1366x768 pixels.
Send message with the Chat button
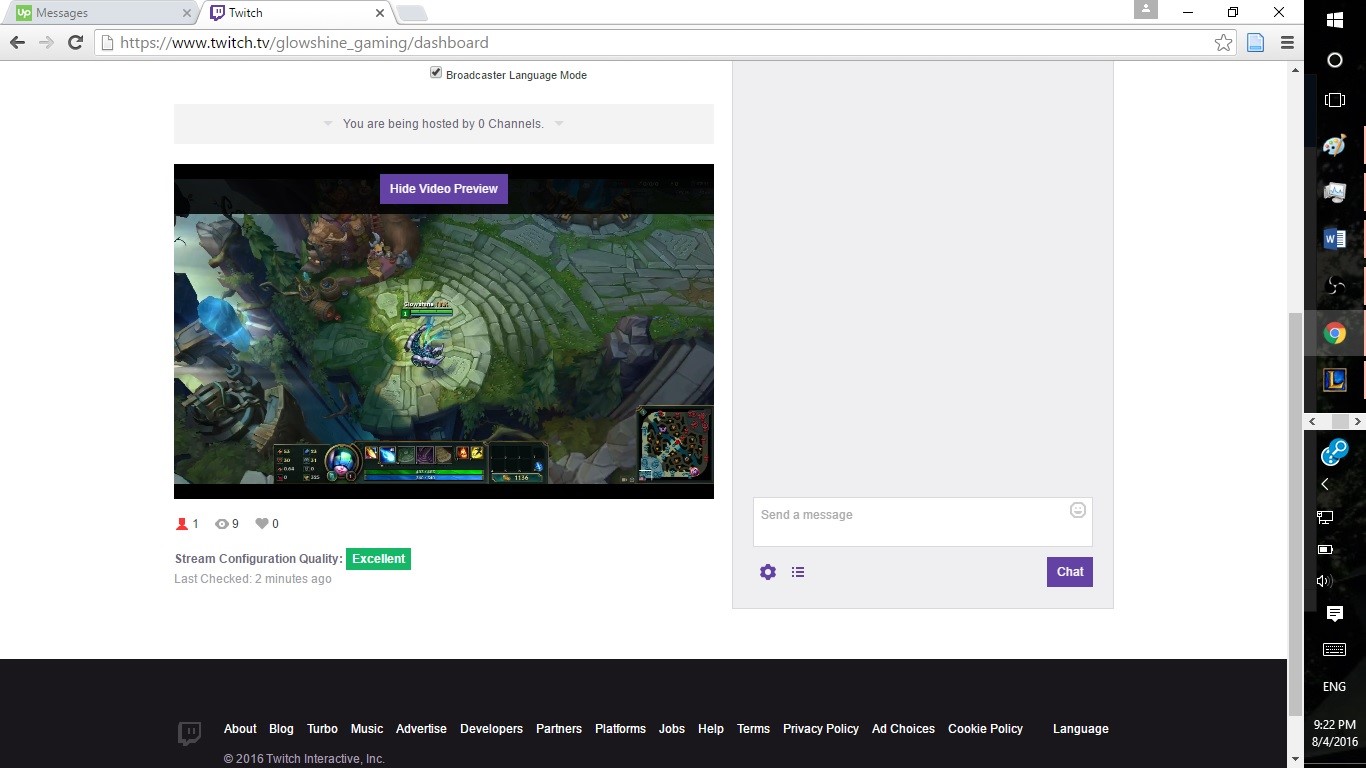[1070, 572]
